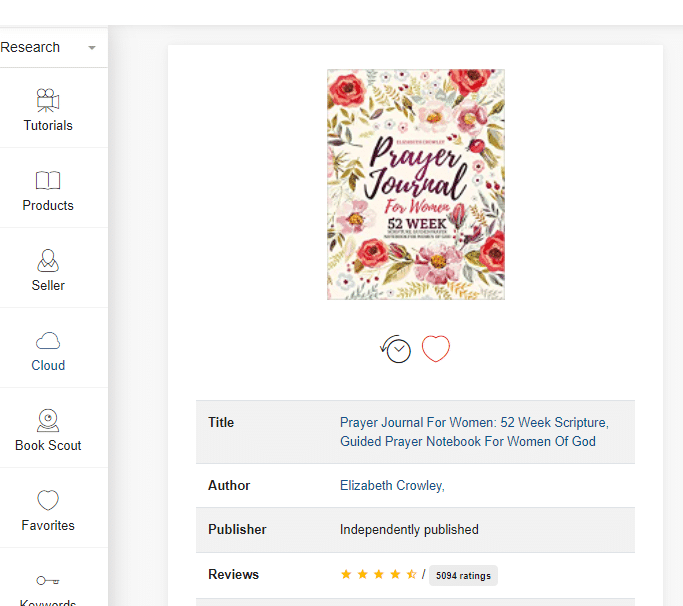Click the Tutorials label in sidebar
The image size is (683, 606).
(x=48, y=125)
